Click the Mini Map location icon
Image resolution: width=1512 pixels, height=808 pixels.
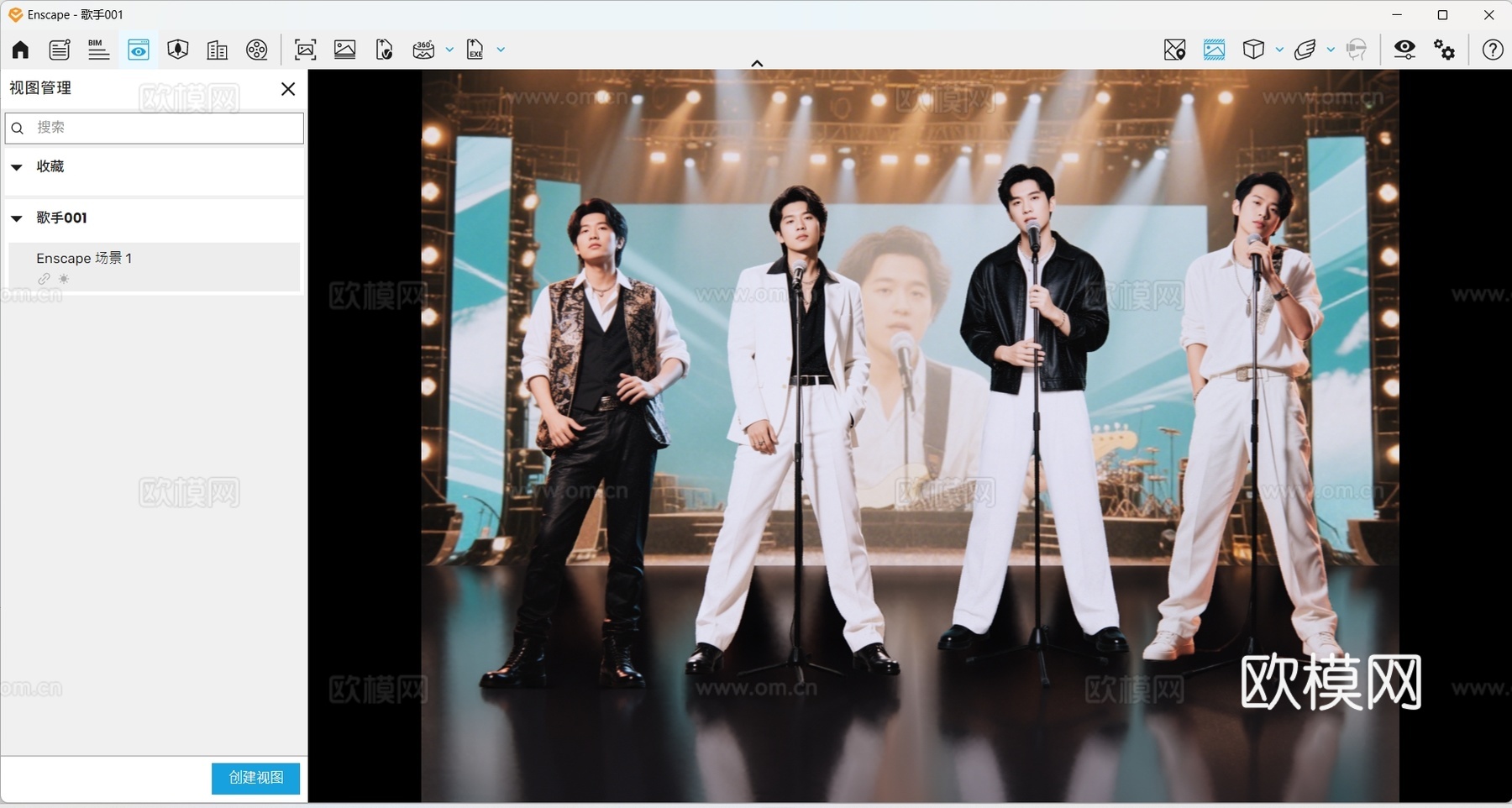(1175, 50)
